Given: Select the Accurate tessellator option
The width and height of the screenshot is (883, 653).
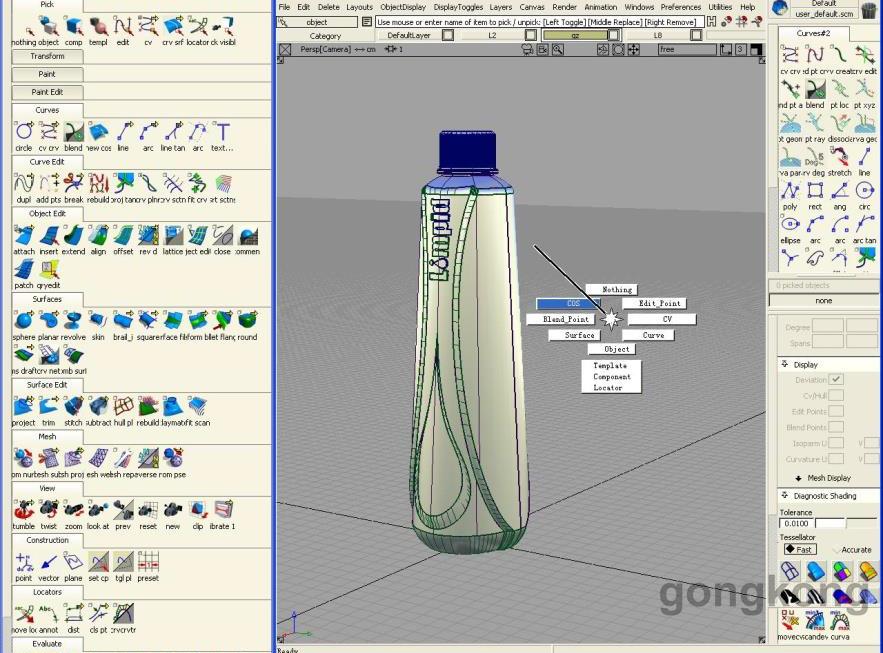Looking at the screenshot, I should (x=852, y=549).
